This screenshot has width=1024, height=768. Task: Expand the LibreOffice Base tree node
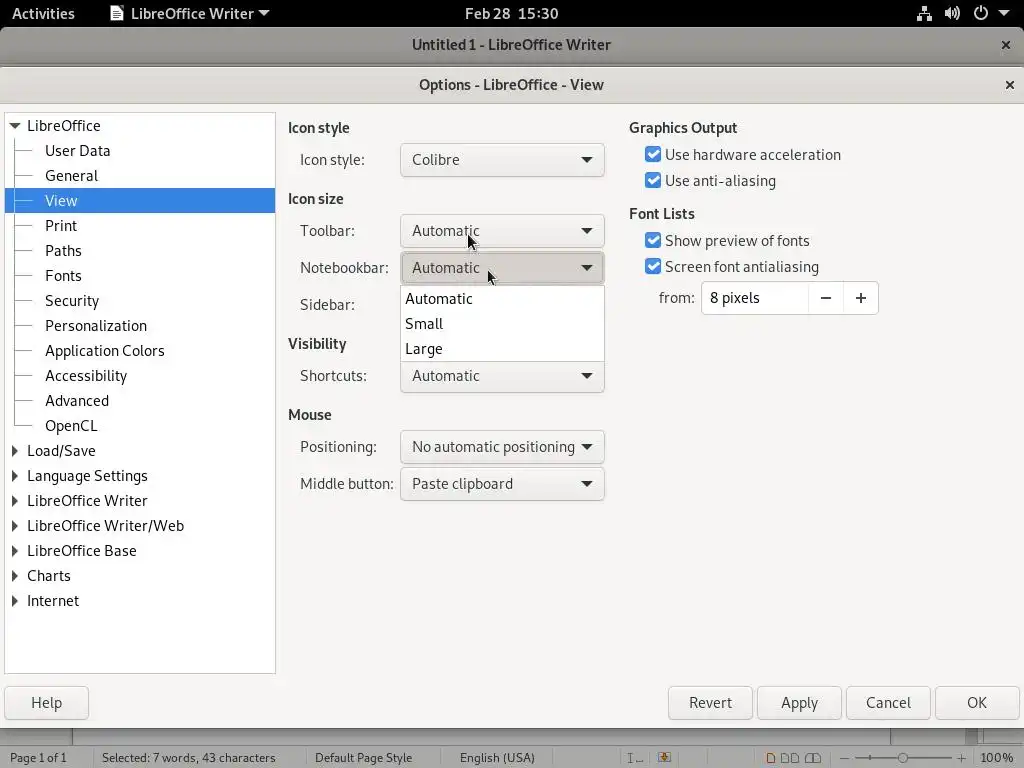14,551
